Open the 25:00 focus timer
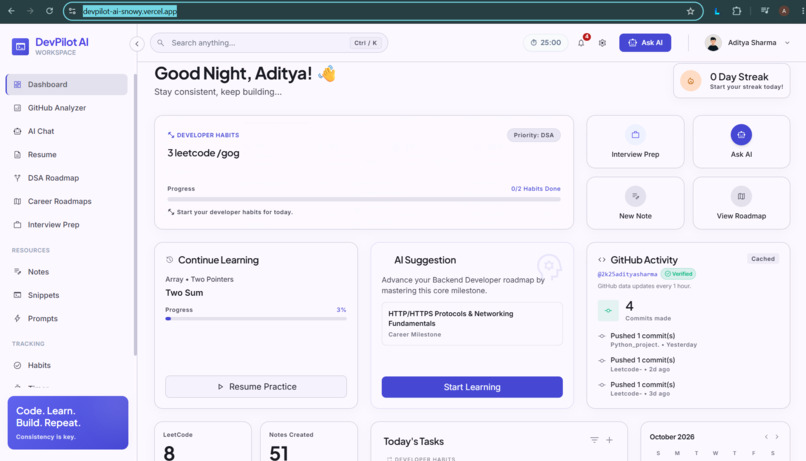 pos(545,43)
